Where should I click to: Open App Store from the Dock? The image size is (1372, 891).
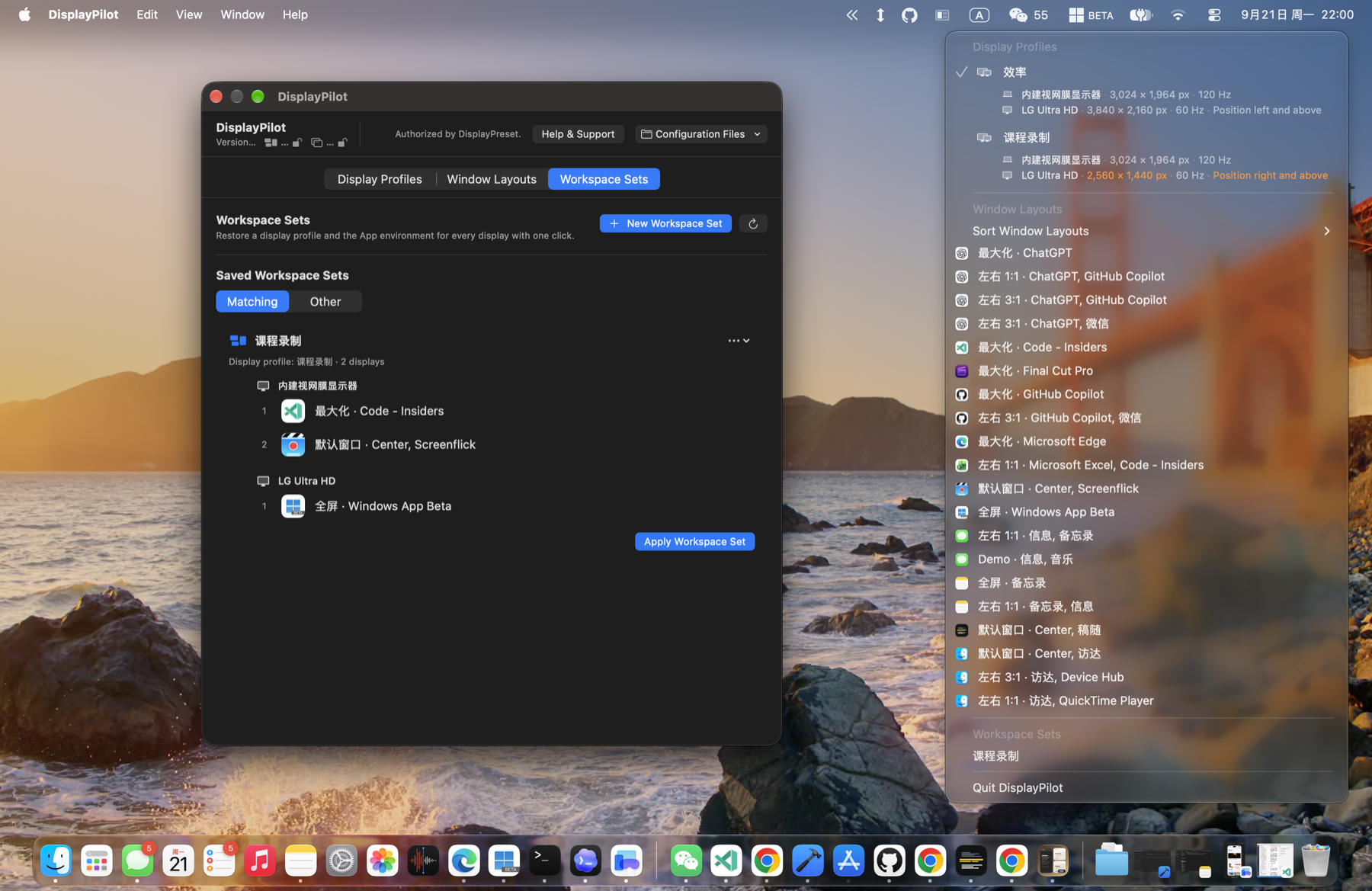(x=848, y=861)
